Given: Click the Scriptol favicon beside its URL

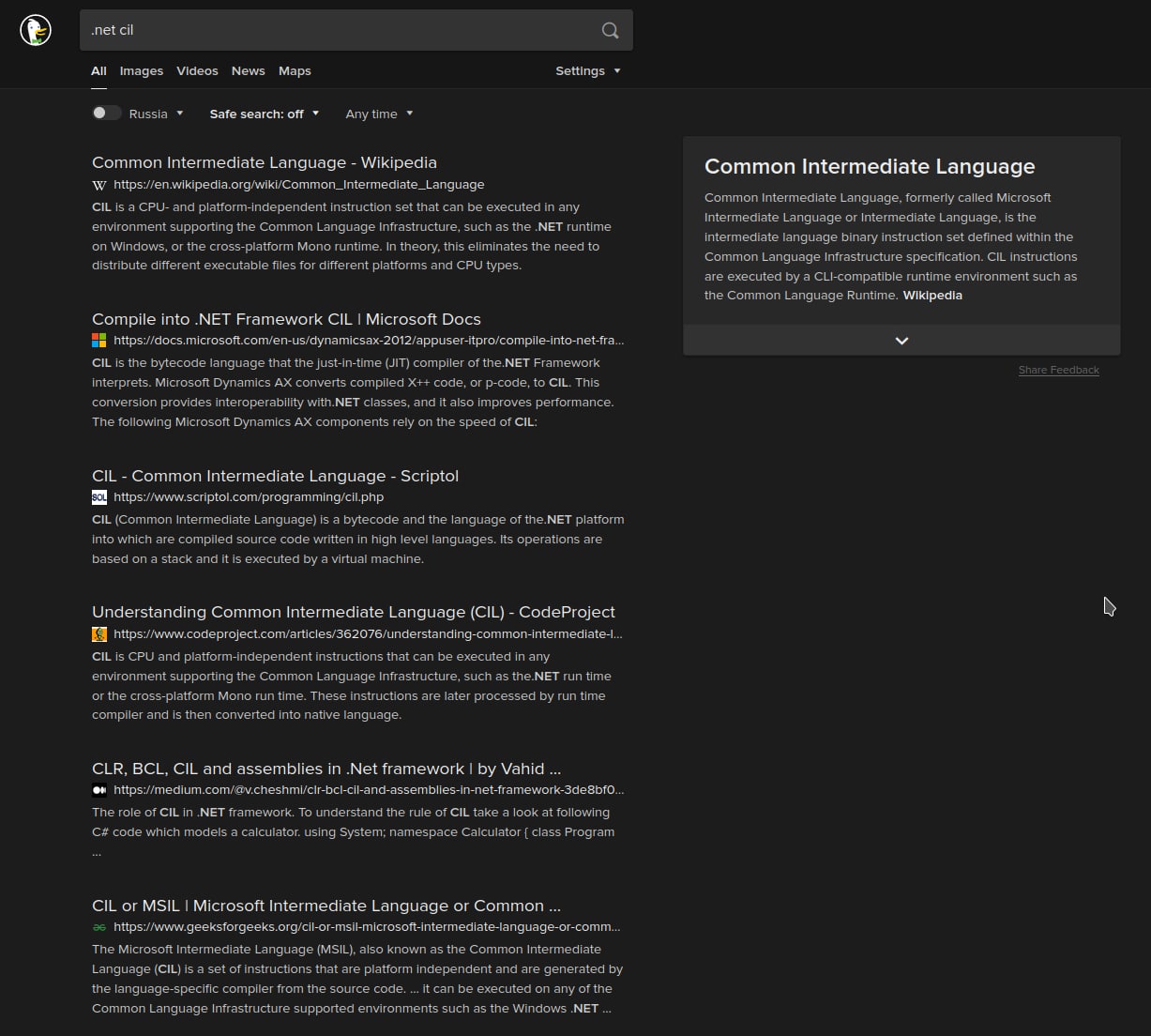Looking at the screenshot, I should [99, 497].
